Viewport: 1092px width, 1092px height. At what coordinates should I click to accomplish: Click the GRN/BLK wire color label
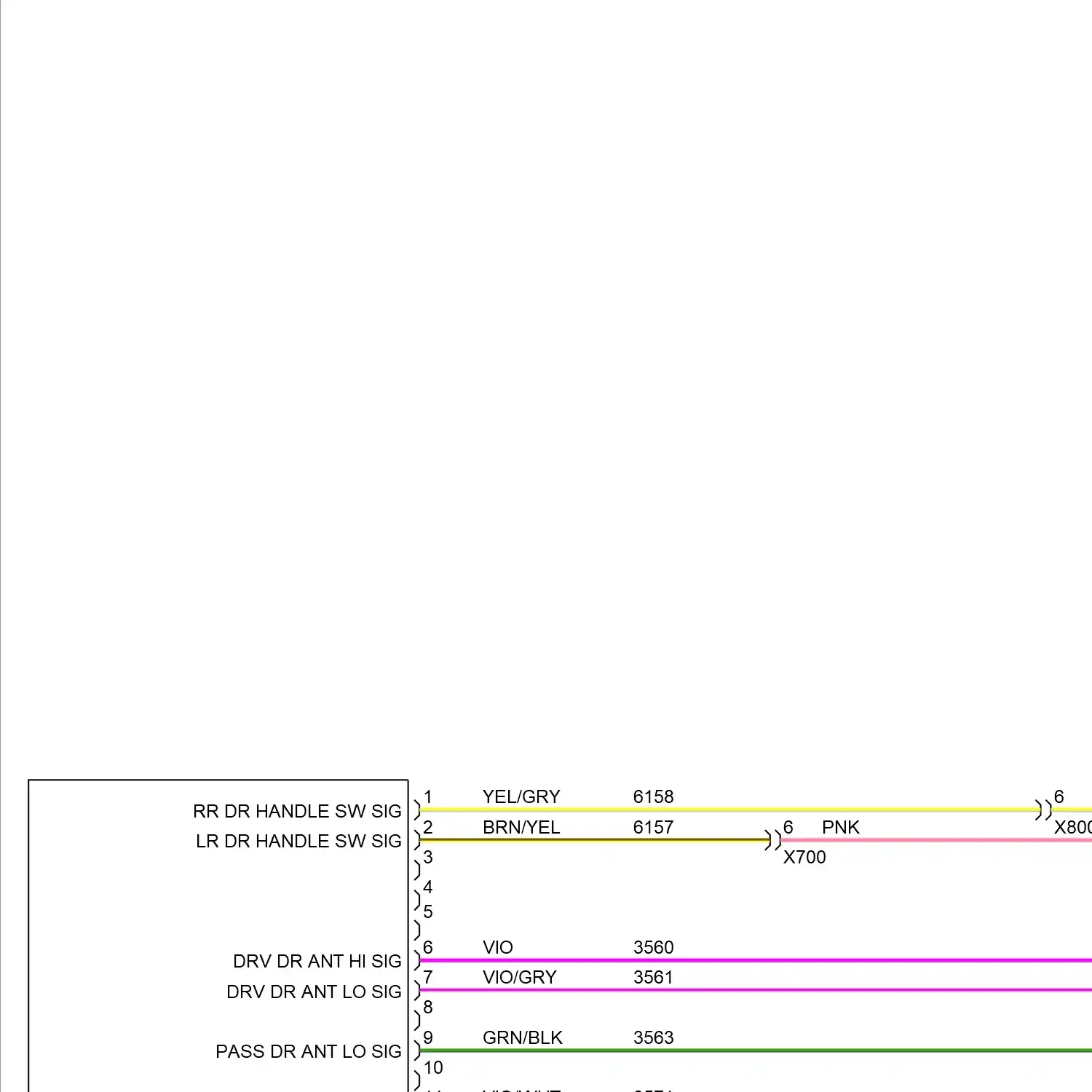(x=522, y=1037)
